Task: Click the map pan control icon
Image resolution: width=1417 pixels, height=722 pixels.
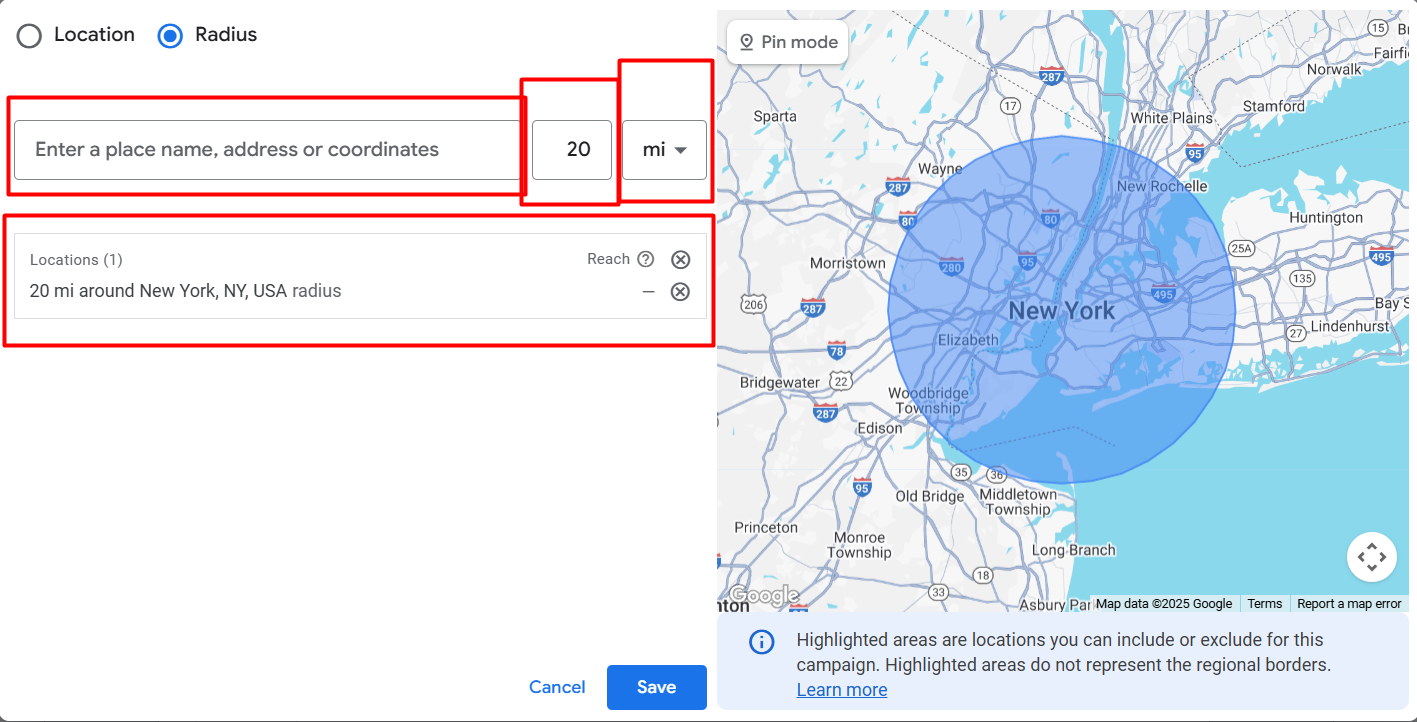Action: point(1371,557)
